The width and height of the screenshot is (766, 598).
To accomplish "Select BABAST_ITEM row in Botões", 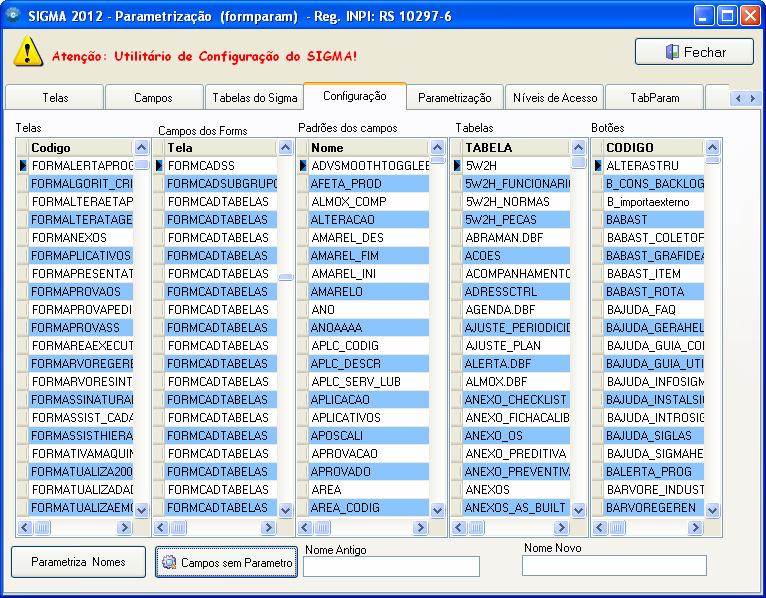I will coord(654,274).
